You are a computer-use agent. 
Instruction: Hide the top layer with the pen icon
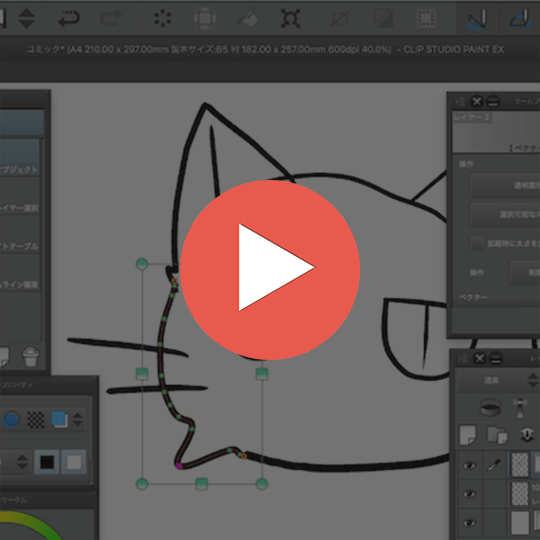pos(469,466)
